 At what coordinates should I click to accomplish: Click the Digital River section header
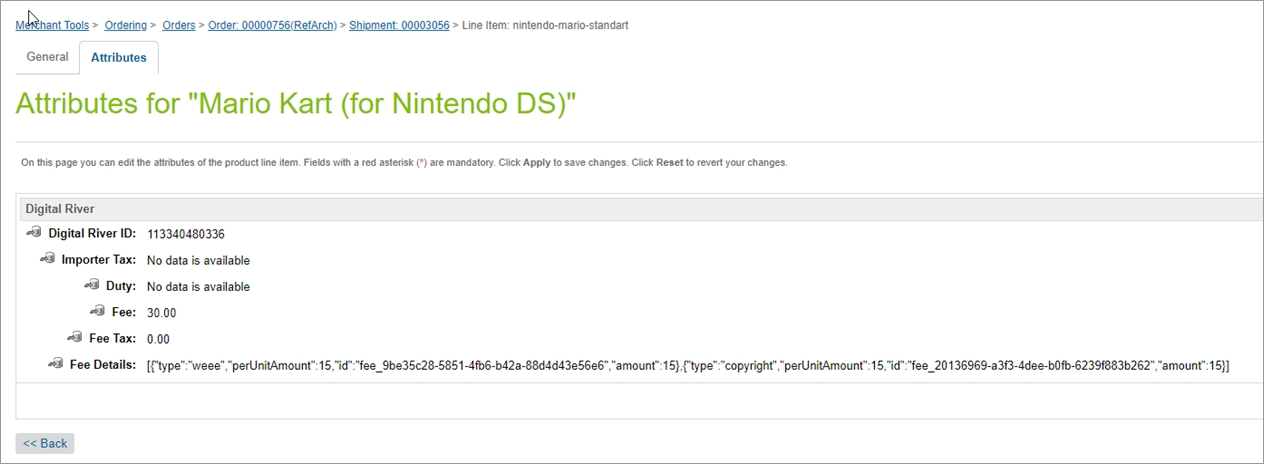(x=60, y=208)
